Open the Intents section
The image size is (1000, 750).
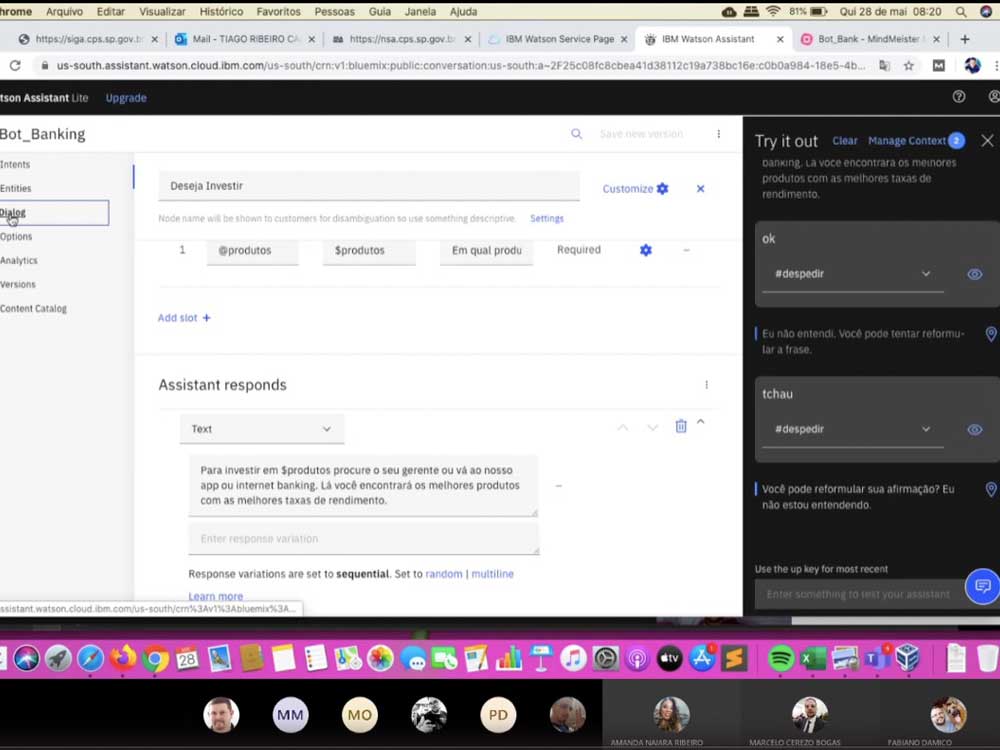coord(15,165)
